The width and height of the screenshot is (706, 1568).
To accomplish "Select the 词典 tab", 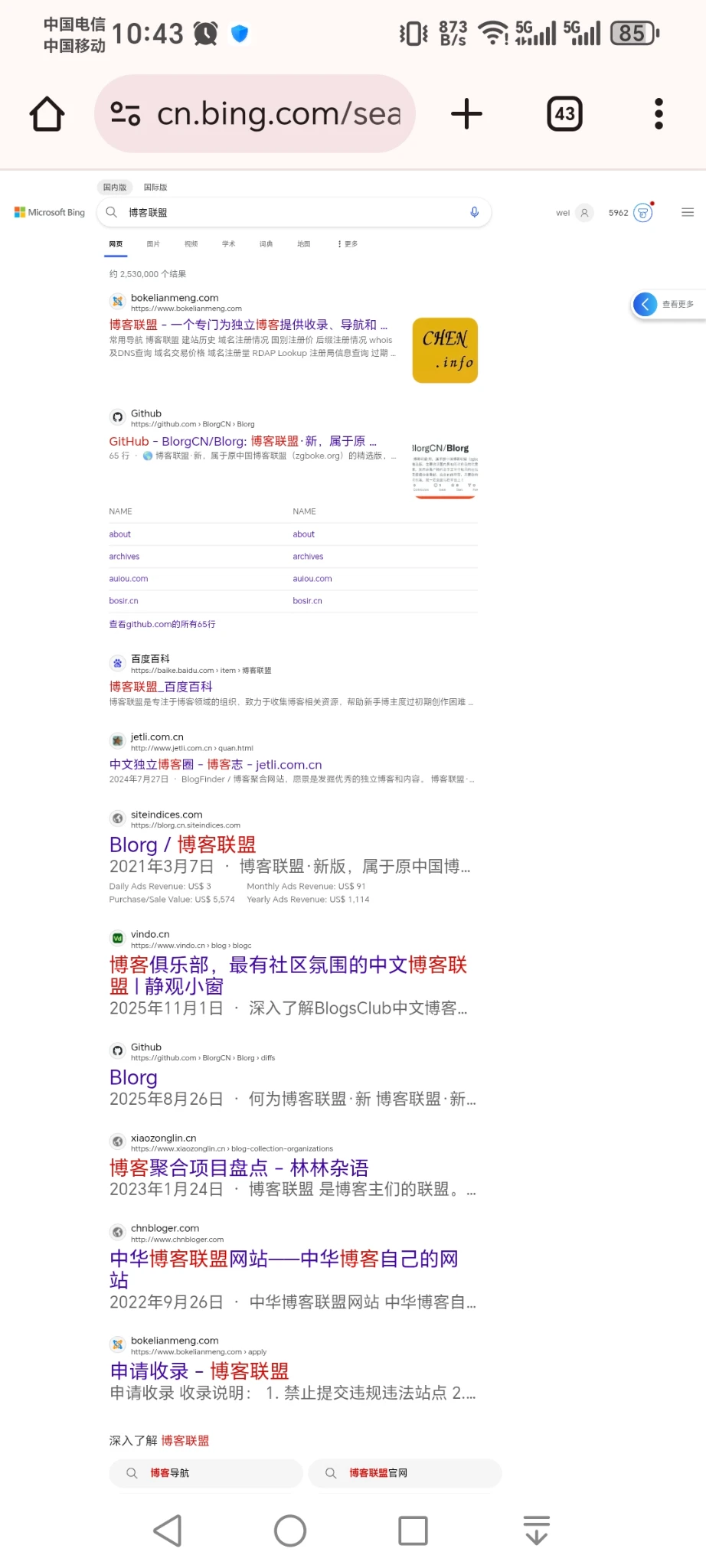I will [x=266, y=244].
